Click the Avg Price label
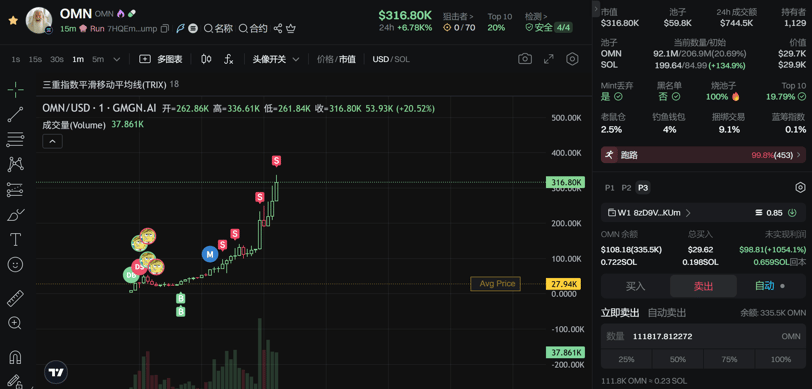 pyautogui.click(x=496, y=284)
